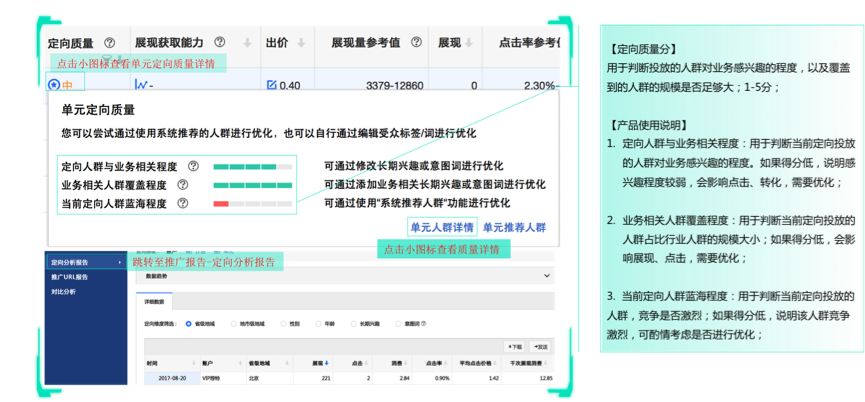Sort by 展现获取能力 using its arrow
Viewport: 865px width, 402px height.
coord(248,42)
